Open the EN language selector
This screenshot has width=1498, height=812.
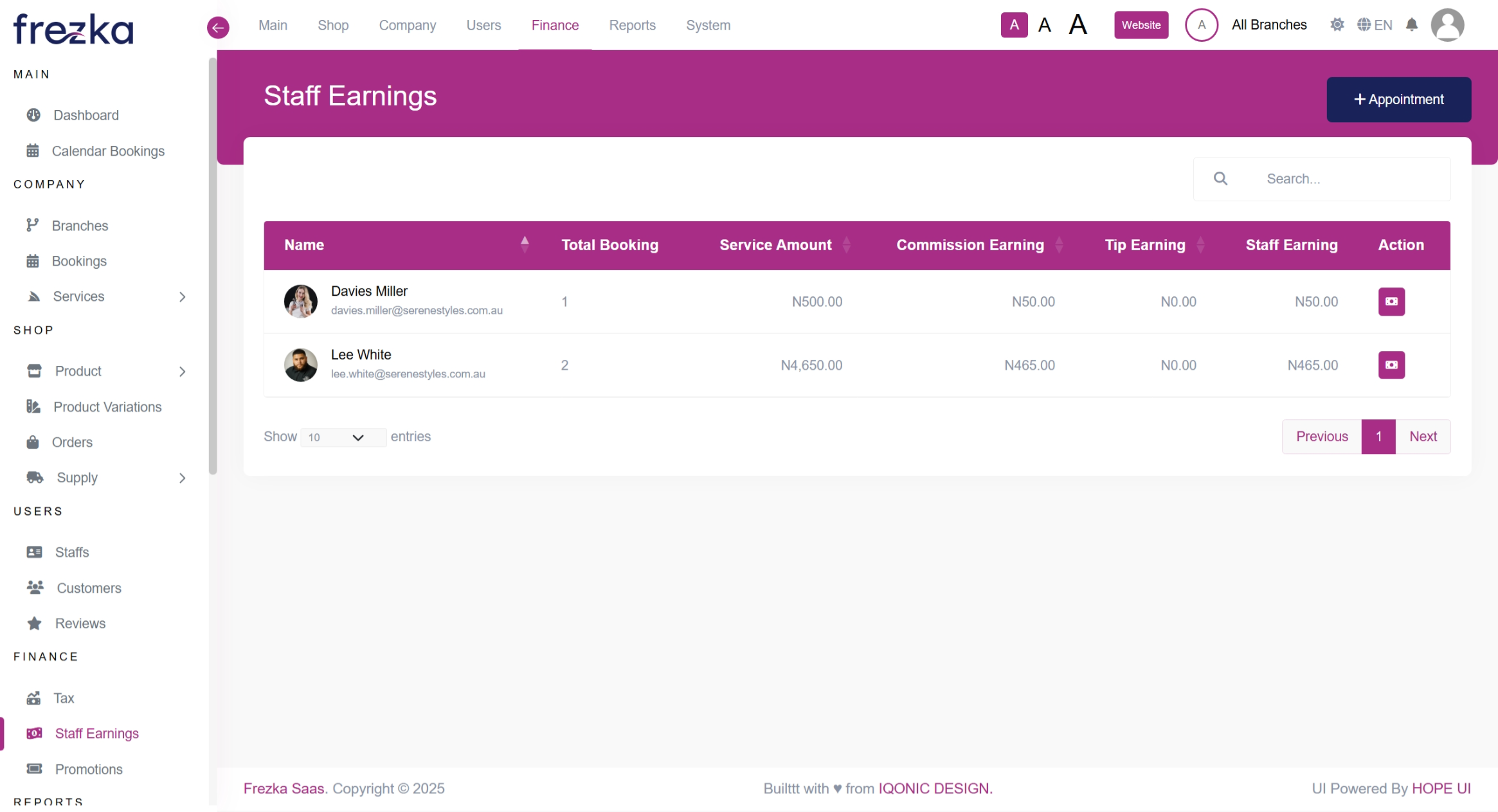(x=1375, y=25)
